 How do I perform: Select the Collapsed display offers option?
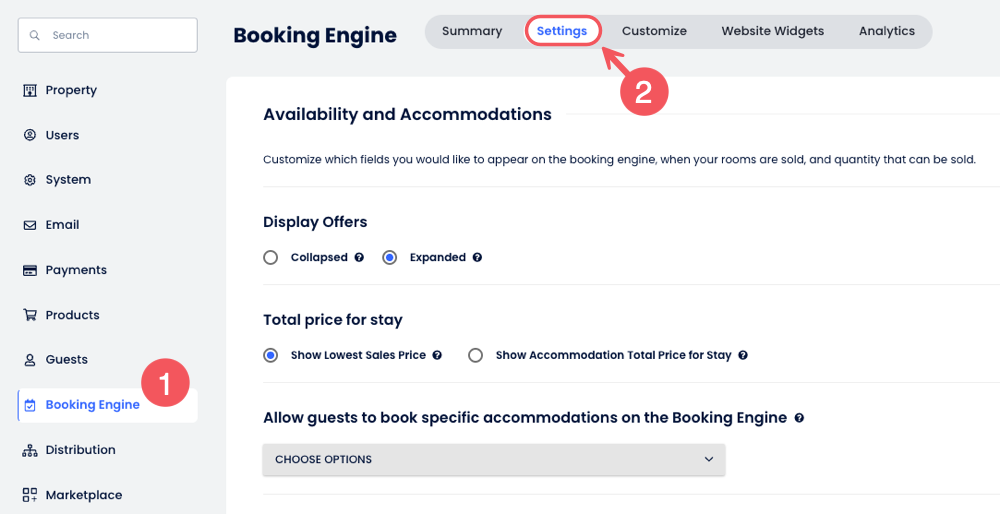point(271,257)
